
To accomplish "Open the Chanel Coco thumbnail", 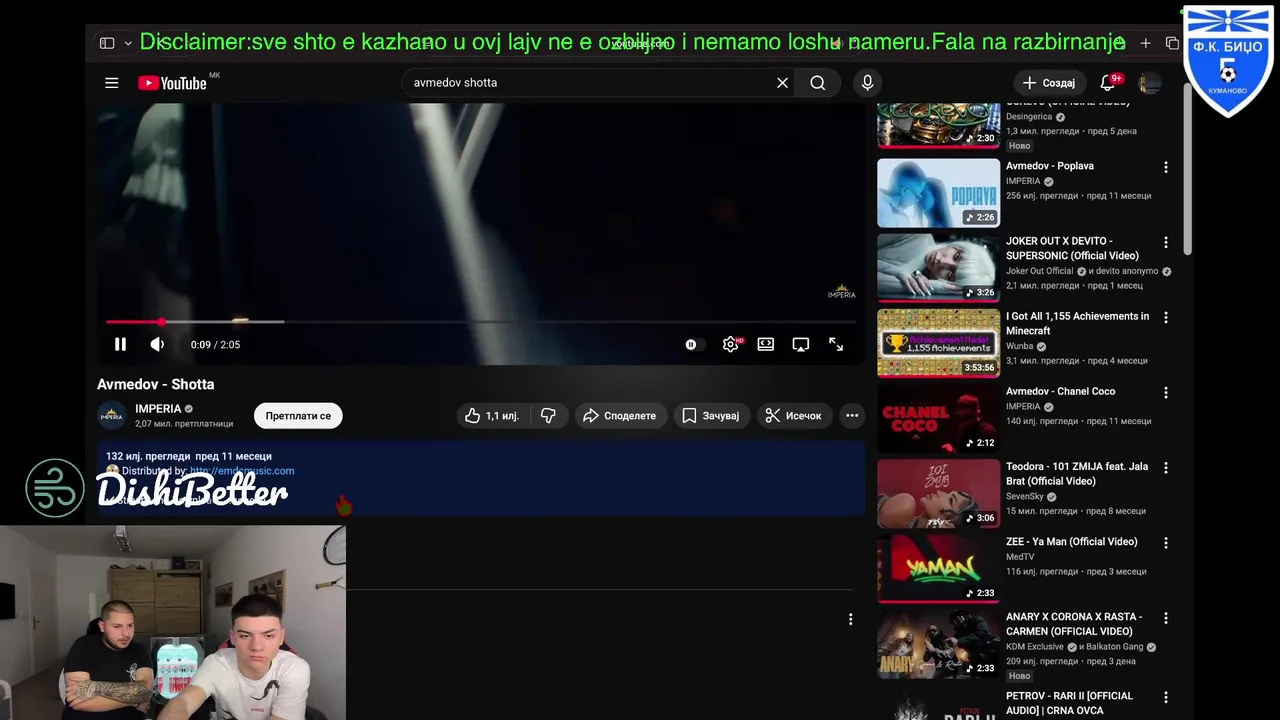I will point(939,418).
